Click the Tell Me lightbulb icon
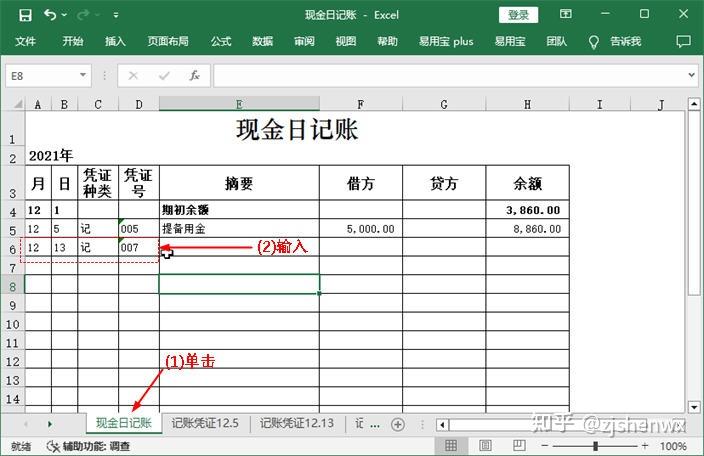This screenshot has width=704, height=456. (x=593, y=42)
